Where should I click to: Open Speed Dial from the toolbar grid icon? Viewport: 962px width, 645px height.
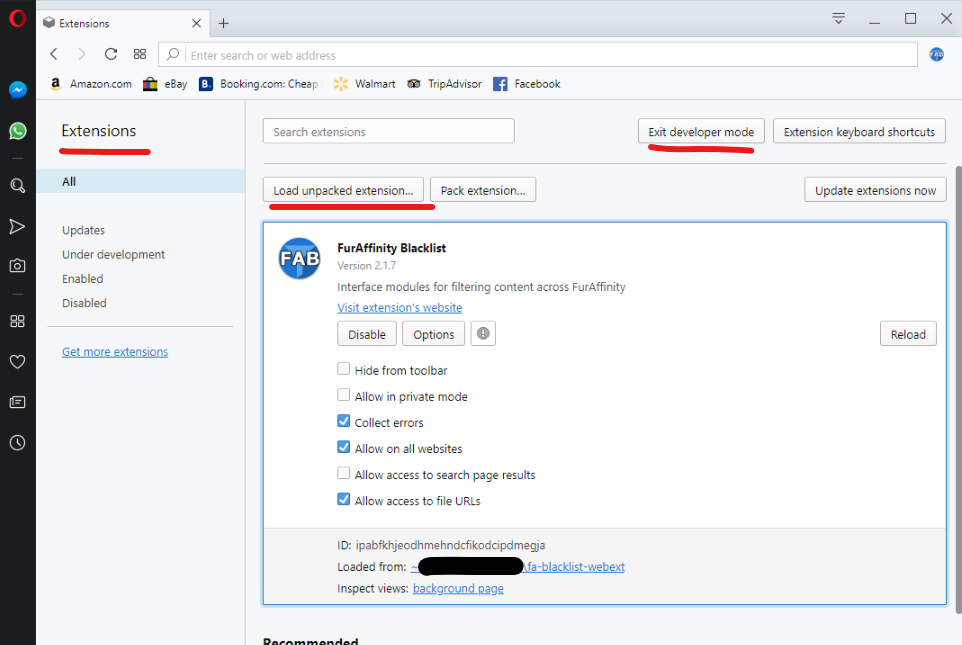(140, 54)
